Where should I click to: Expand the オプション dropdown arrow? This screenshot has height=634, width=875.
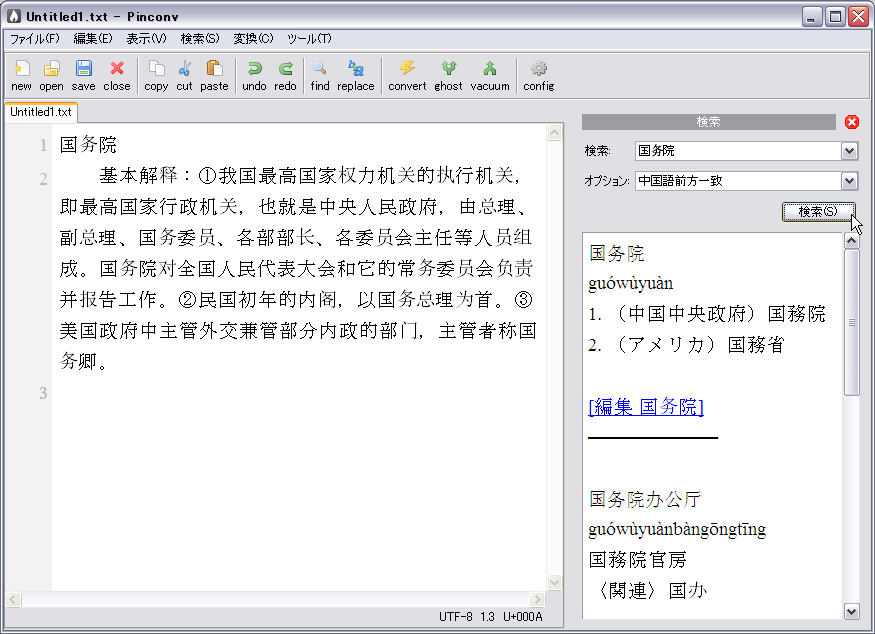pyautogui.click(x=849, y=181)
